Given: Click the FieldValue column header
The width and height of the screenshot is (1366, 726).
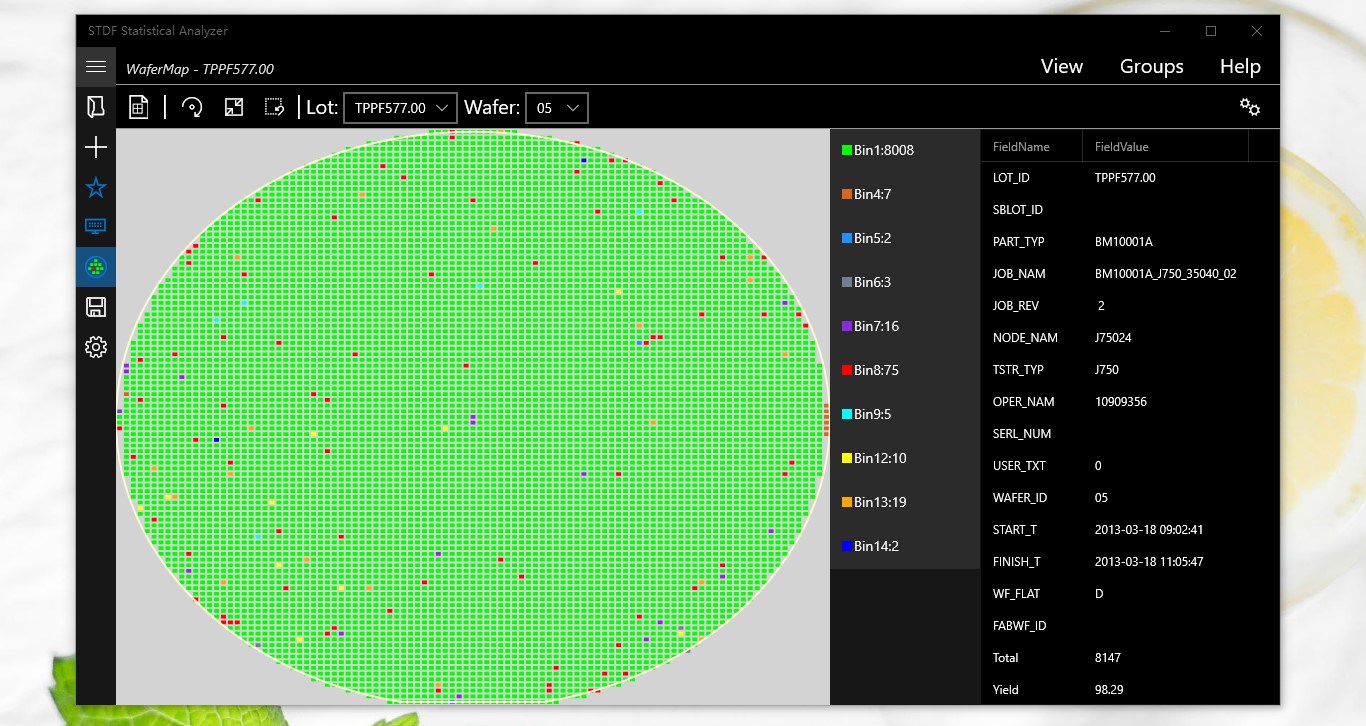Looking at the screenshot, I should (x=1122, y=147).
